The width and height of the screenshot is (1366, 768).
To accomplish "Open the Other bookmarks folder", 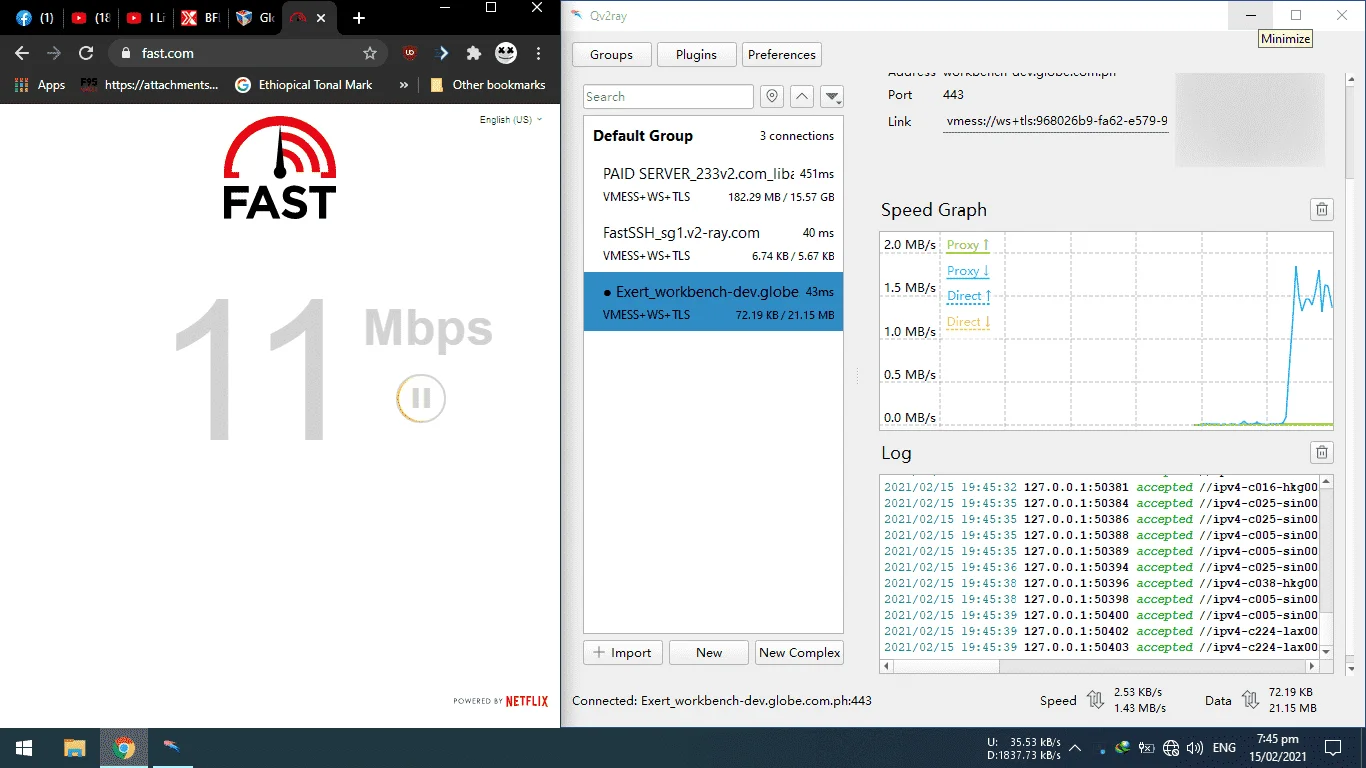I will tap(488, 85).
